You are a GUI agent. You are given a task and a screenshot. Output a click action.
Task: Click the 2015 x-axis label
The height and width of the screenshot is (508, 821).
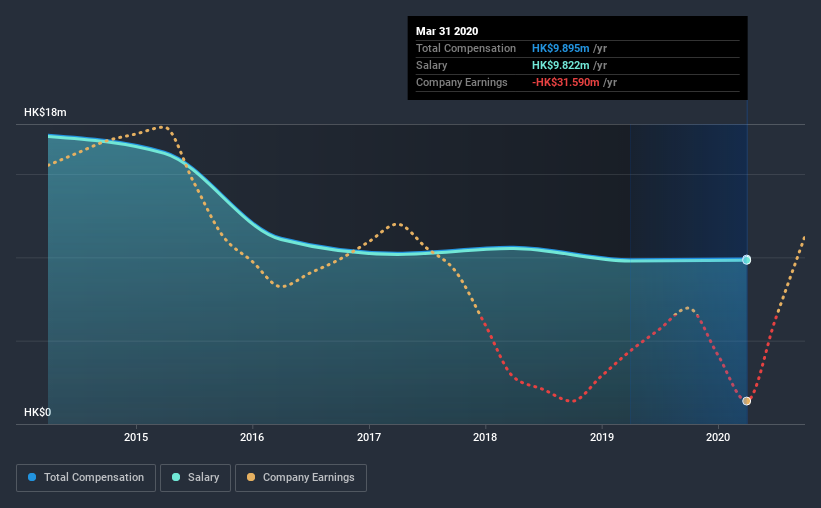pos(136,437)
